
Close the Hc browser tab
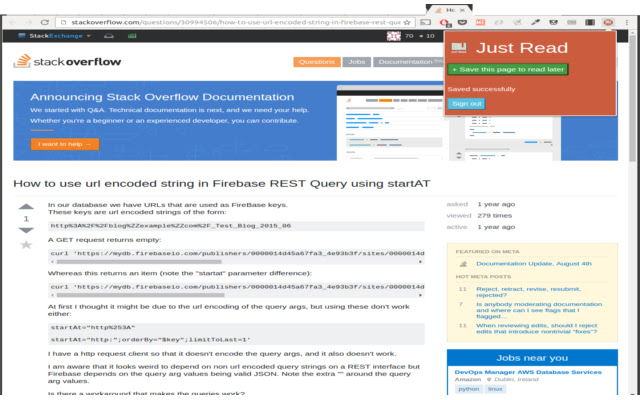462,10
